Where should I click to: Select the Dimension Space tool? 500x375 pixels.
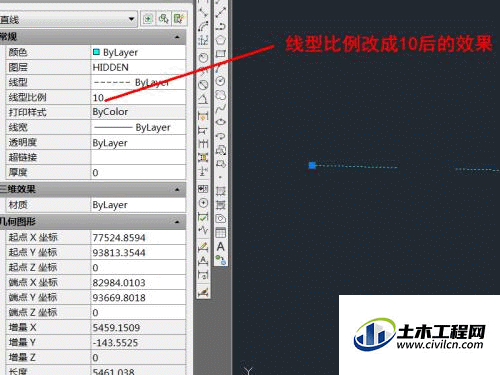coord(203,157)
